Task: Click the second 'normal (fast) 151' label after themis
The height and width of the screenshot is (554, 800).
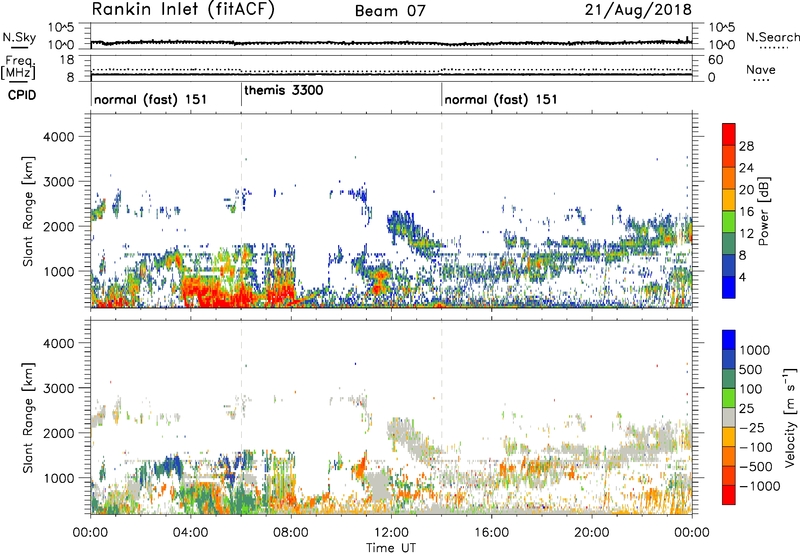Action: pyautogui.click(x=501, y=99)
